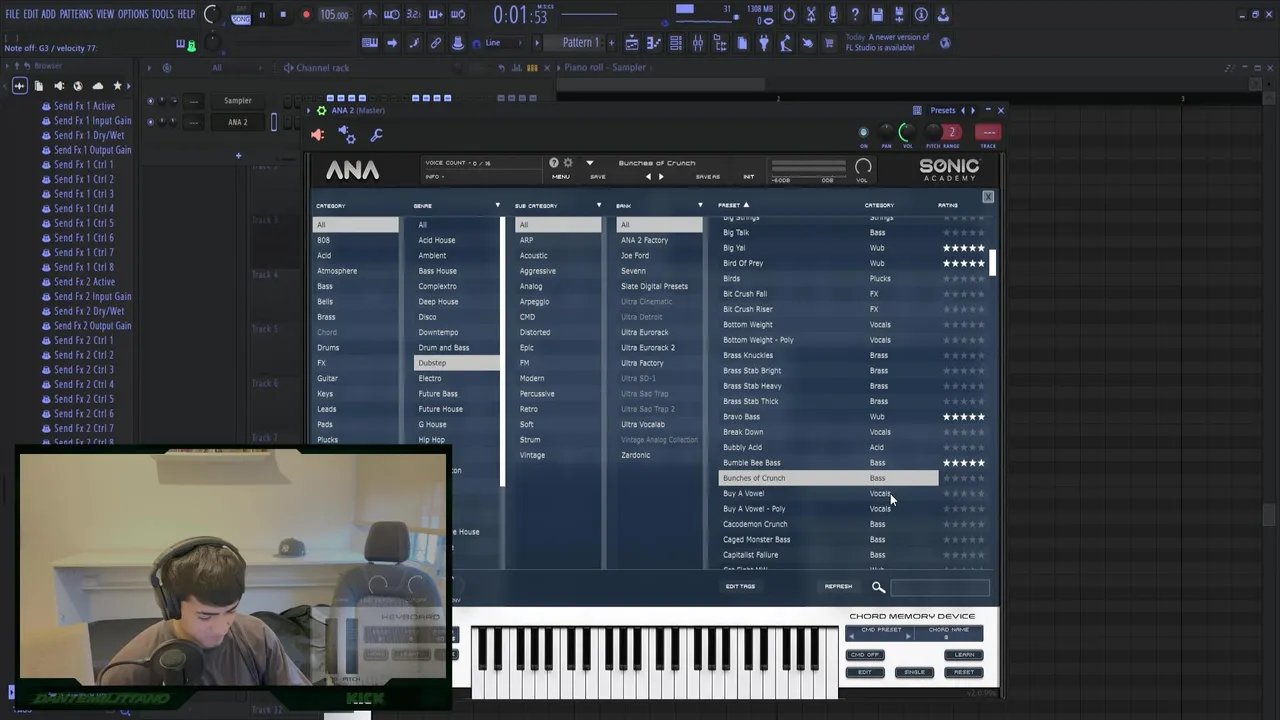
Task: Select the browser cloud icon
Action: click(97, 86)
